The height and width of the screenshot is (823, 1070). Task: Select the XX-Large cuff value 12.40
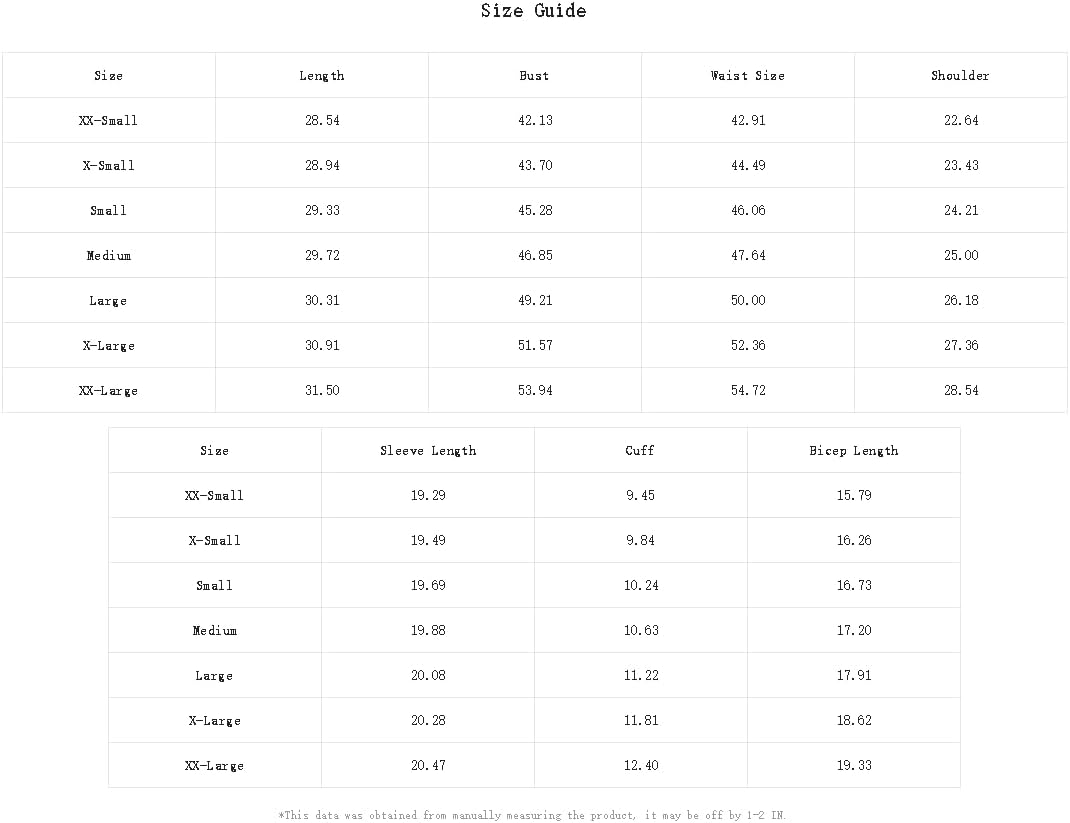[641, 766]
